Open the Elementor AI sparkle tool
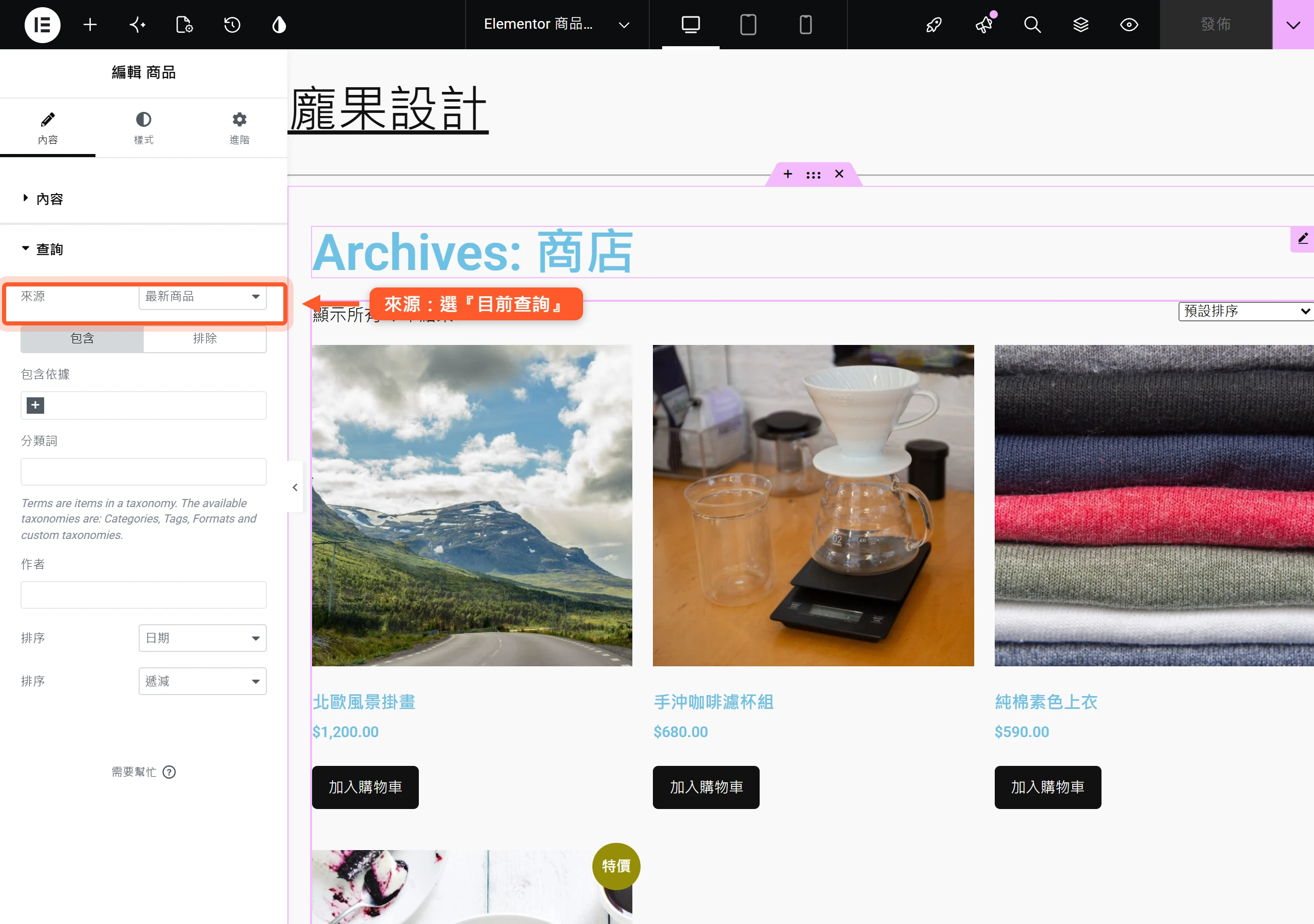 click(138, 25)
